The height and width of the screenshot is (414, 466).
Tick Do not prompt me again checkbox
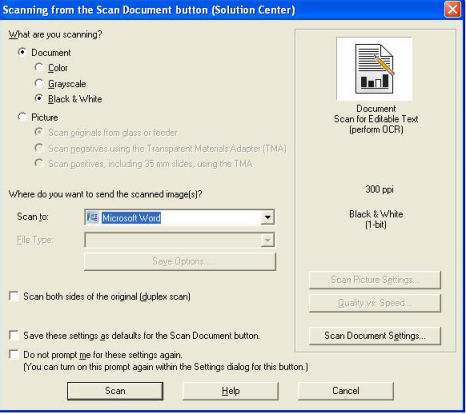click(x=14, y=354)
